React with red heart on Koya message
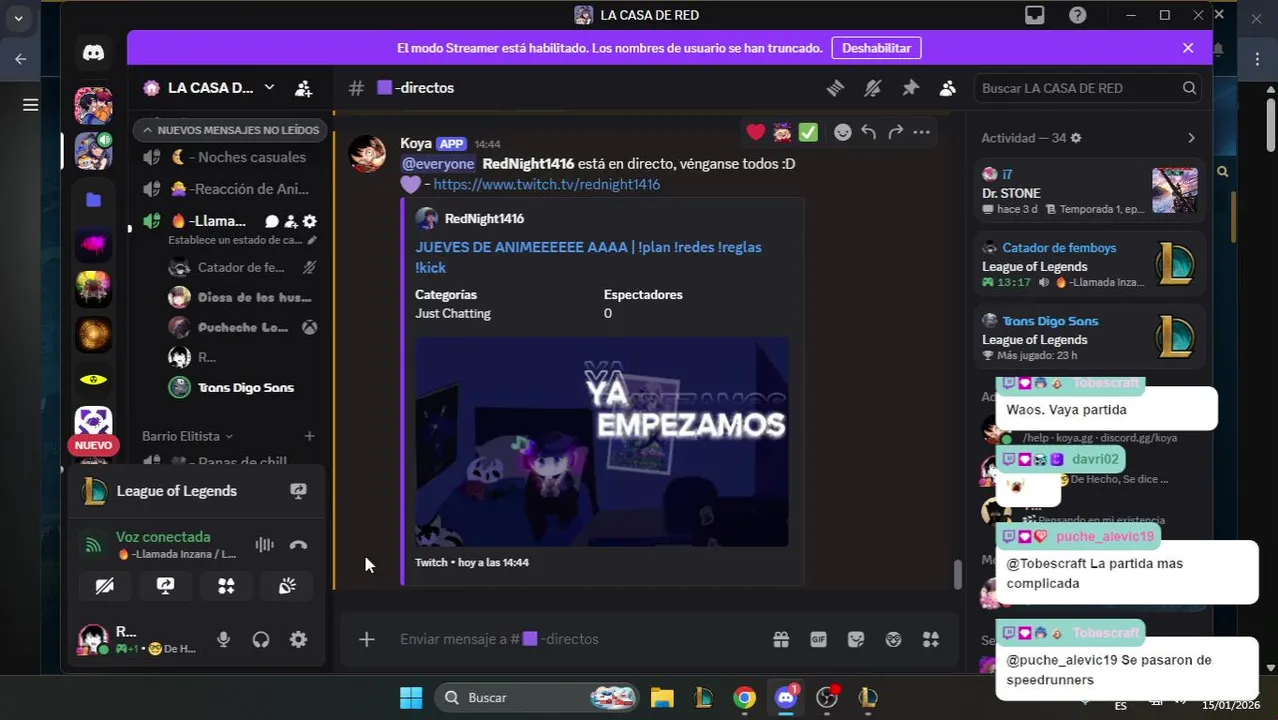1278x720 pixels. click(x=756, y=132)
